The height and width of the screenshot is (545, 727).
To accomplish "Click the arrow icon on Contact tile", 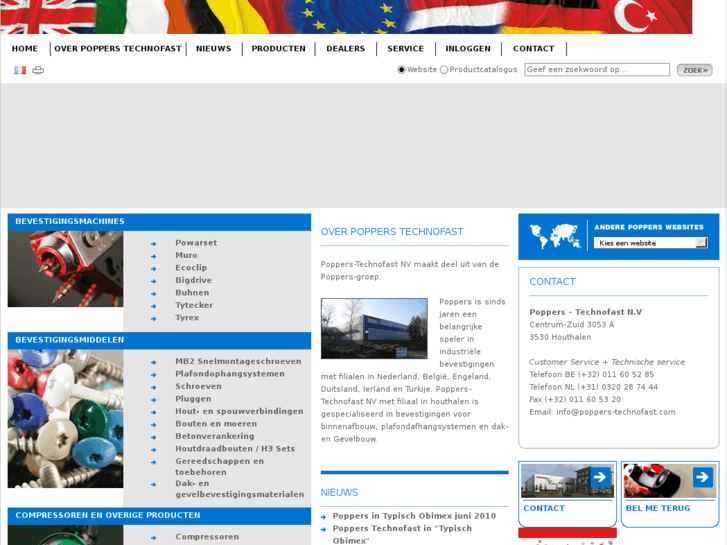I will tap(600, 477).
